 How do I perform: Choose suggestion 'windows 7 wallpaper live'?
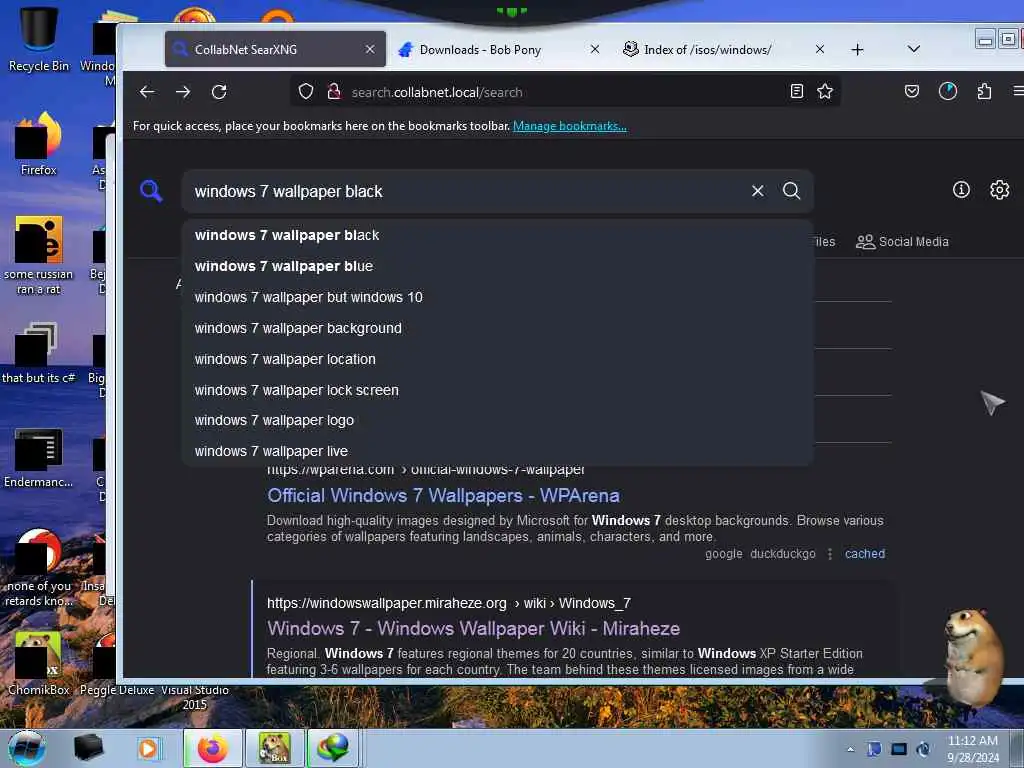498,451
